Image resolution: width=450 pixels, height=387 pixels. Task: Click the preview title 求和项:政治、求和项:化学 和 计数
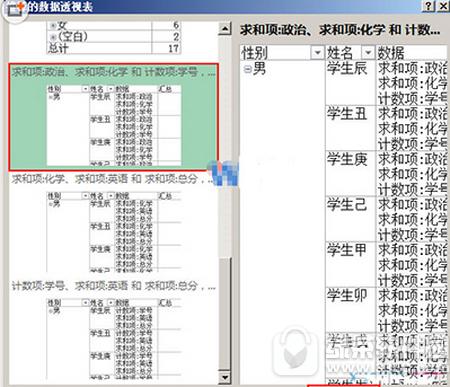tap(340, 30)
